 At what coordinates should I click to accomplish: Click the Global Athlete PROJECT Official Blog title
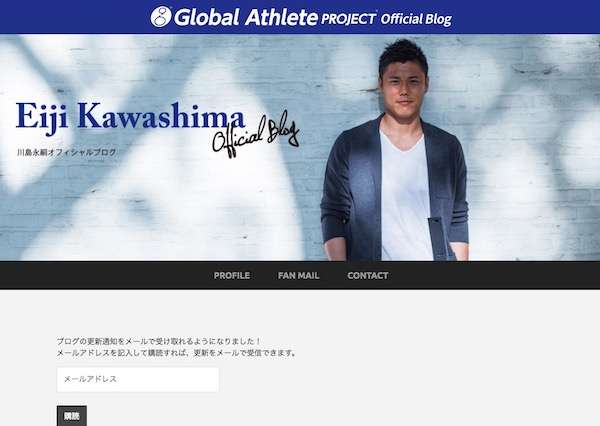click(x=301, y=17)
